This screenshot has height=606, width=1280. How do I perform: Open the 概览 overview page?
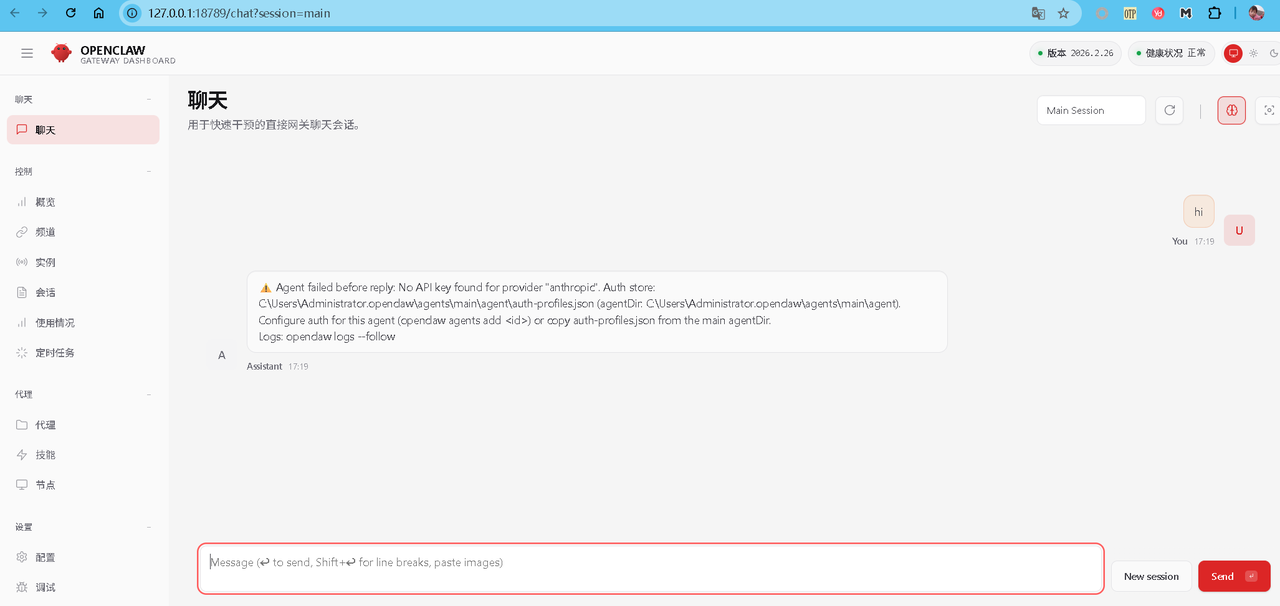point(83,202)
